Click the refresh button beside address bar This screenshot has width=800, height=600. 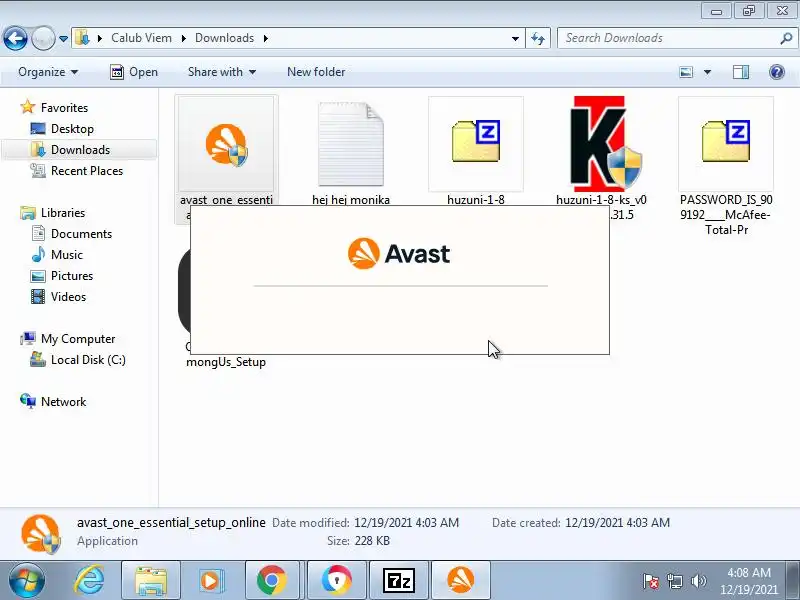coord(538,38)
